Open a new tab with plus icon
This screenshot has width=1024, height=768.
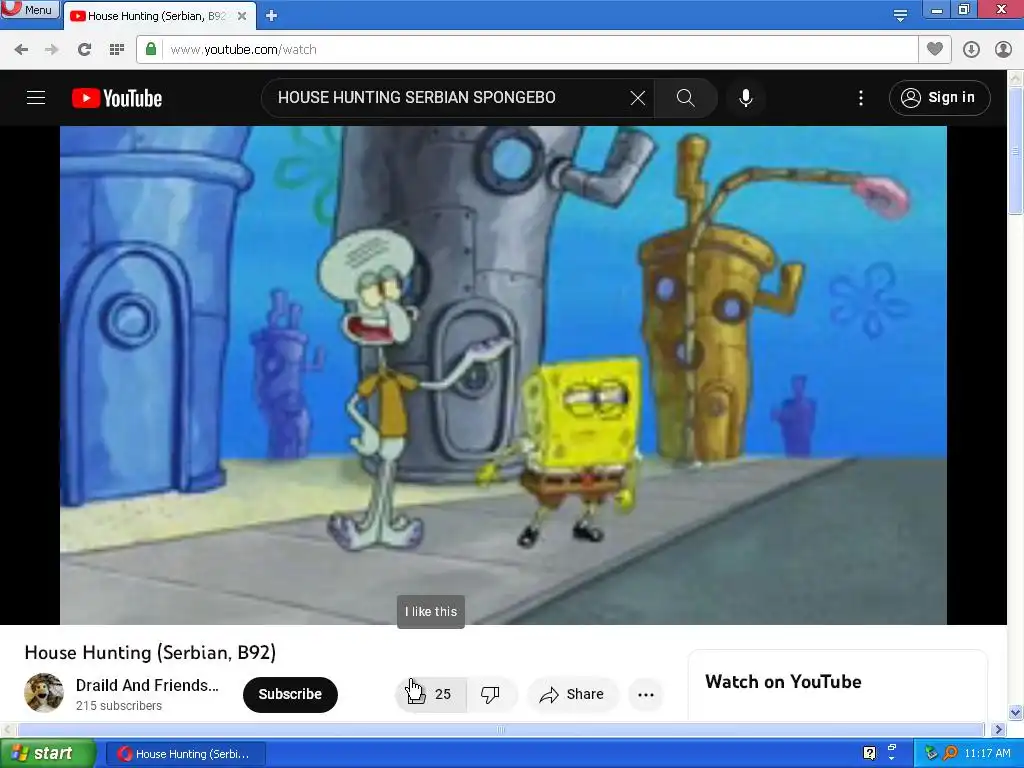coord(272,16)
